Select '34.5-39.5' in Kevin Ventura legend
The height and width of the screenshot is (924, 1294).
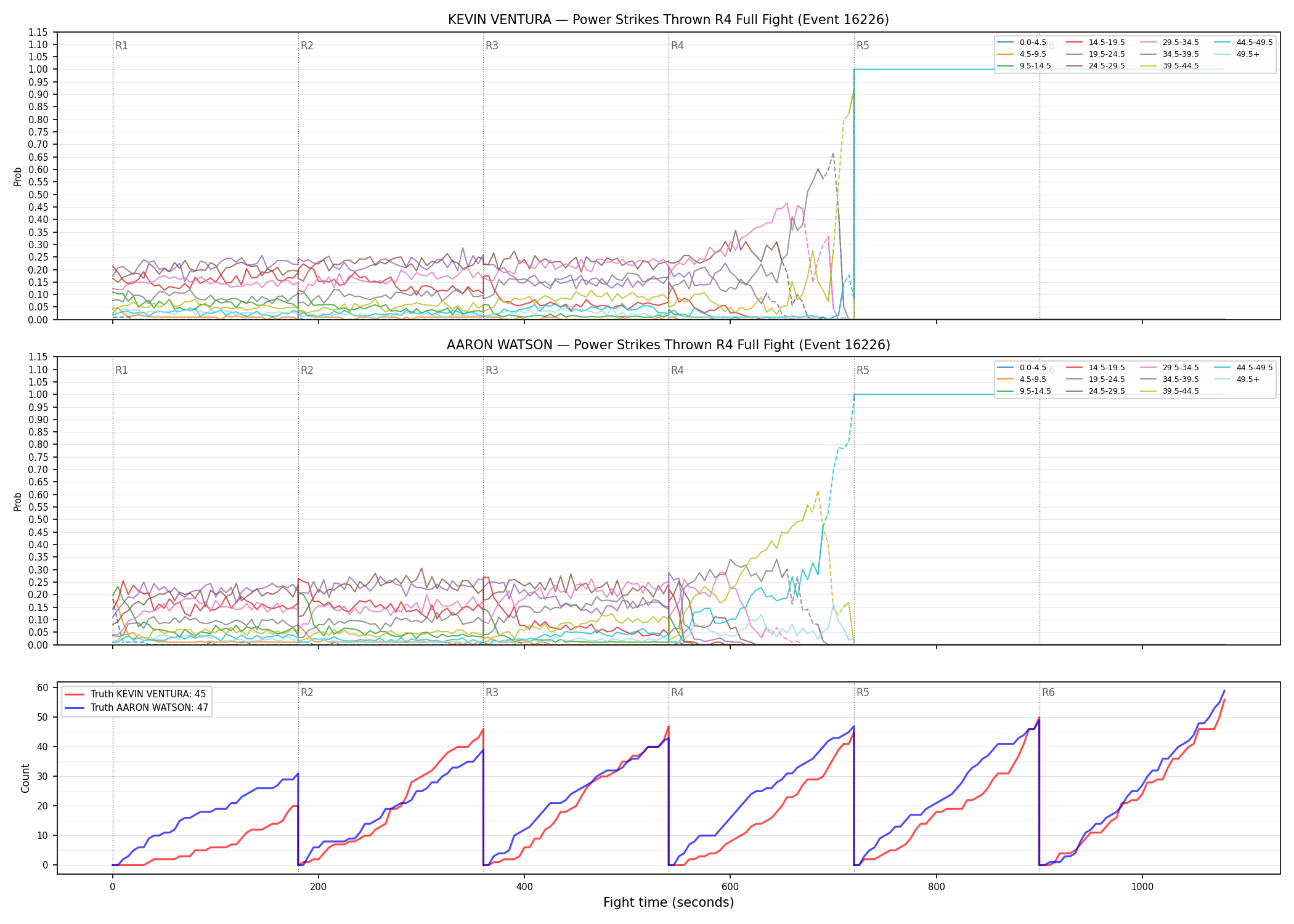[x=1170, y=54]
